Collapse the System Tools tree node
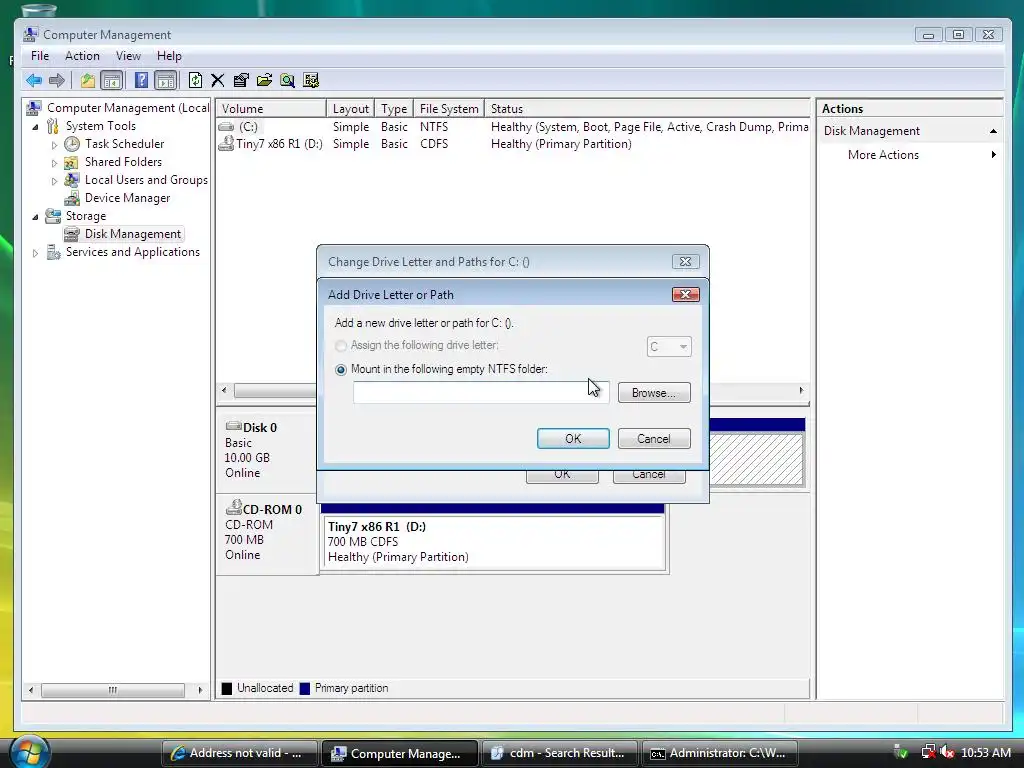The image size is (1024, 768). click(x=35, y=127)
